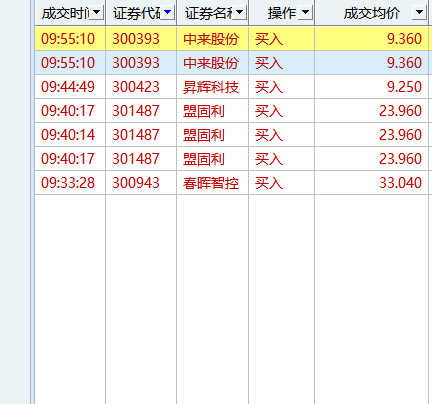Open the 证券代码 column filter dropdown arrow
The height and width of the screenshot is (404, 432).
168,13
